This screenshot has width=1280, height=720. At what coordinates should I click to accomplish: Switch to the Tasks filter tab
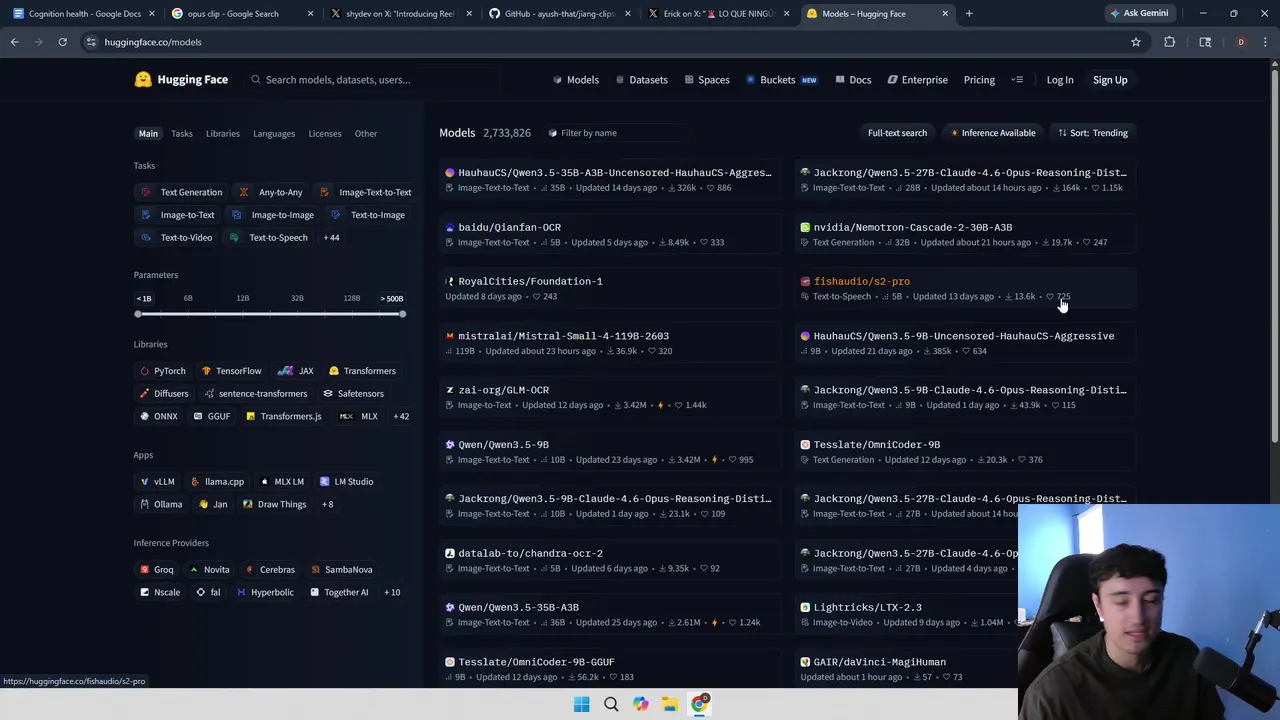[181, 133]
